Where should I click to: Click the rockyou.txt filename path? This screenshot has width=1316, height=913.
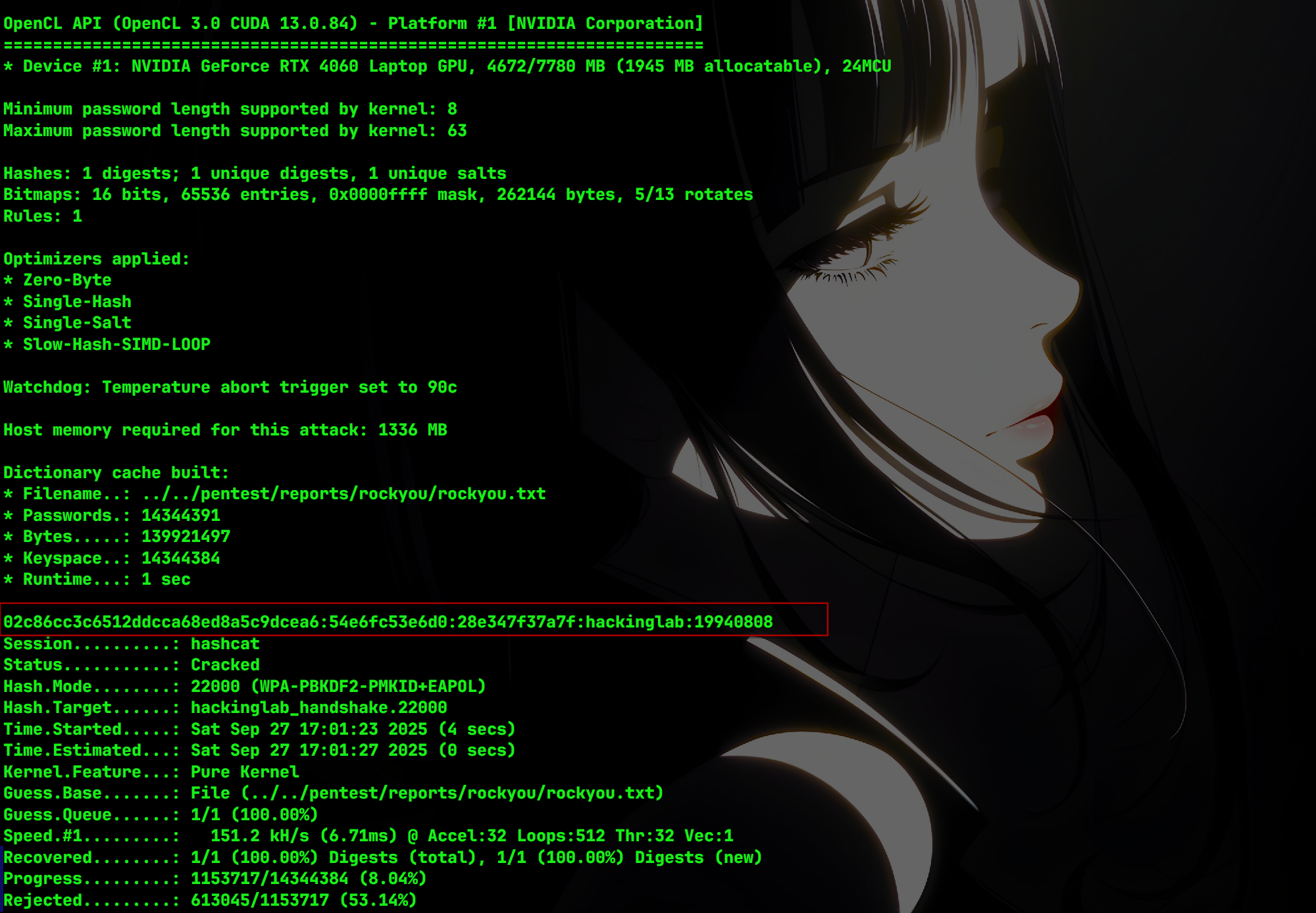(x=343, y=494)
